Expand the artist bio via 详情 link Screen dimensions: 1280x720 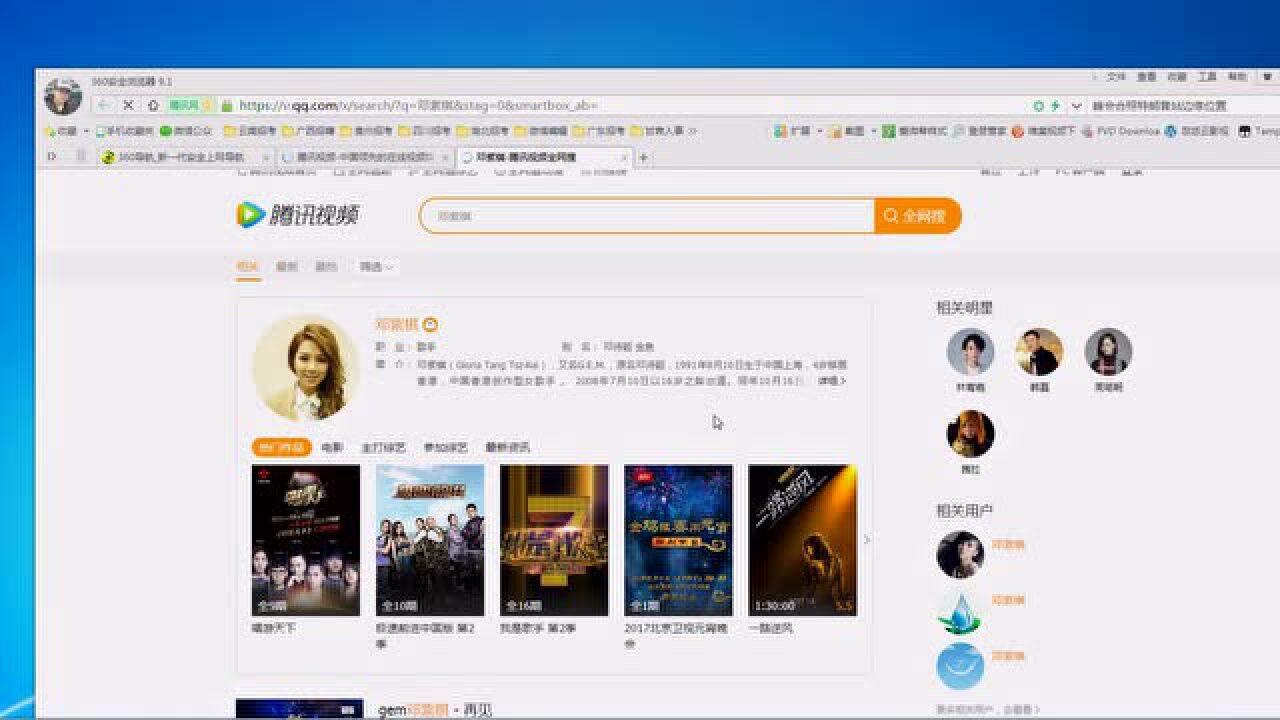pyautogui.click(x=831, y=381)
